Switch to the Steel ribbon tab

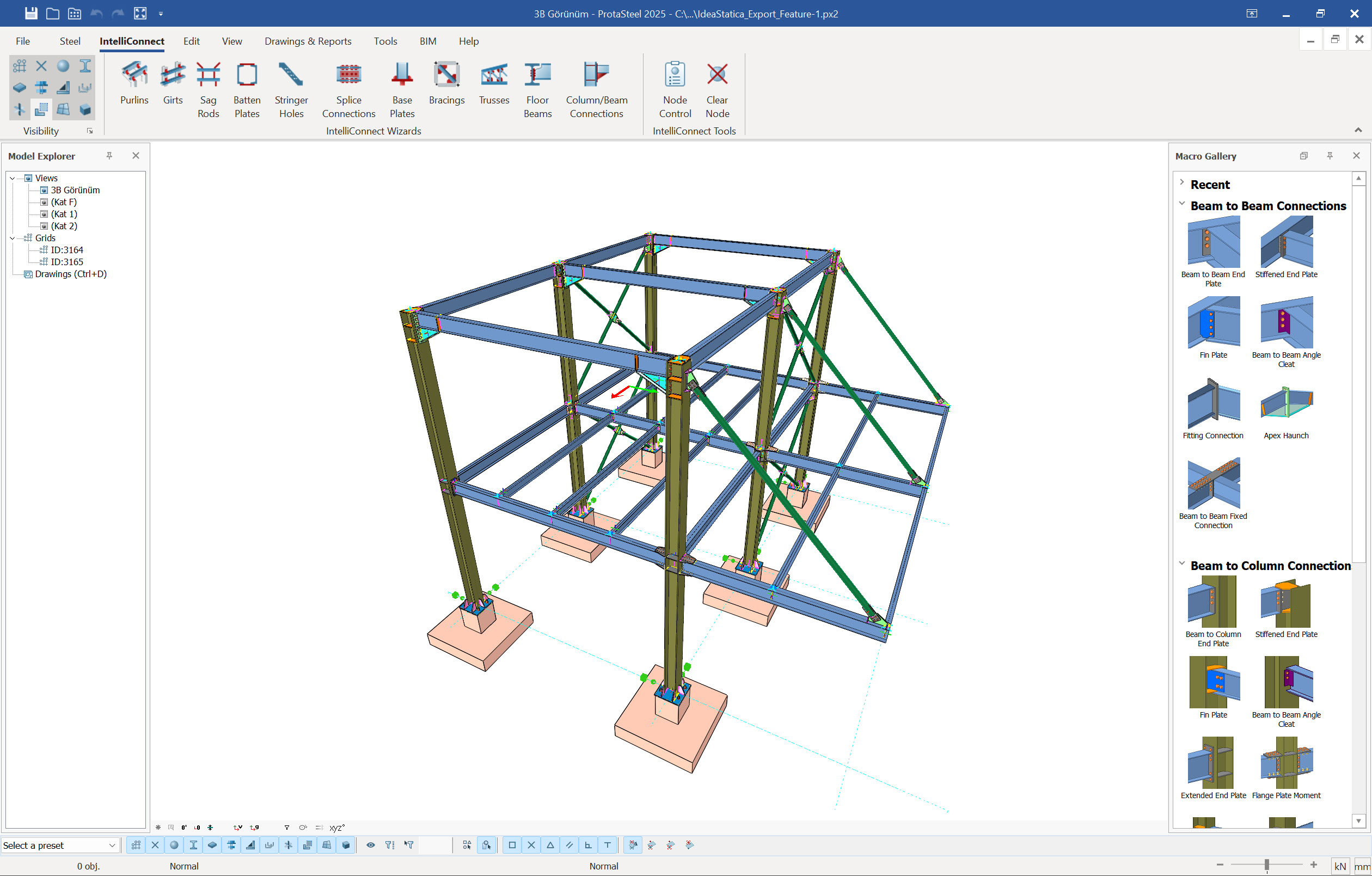coord(70,41)
